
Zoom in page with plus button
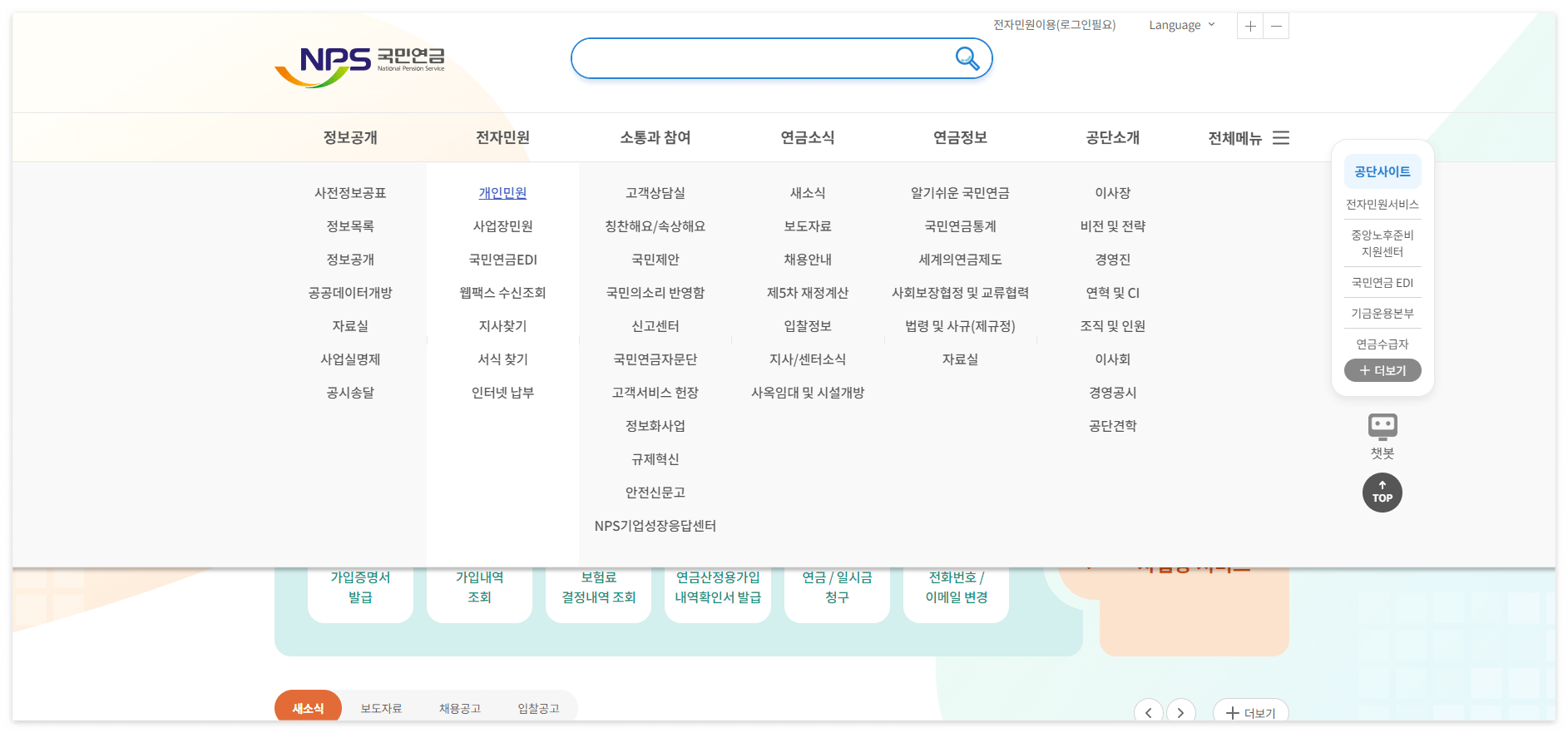[1250, 26]
